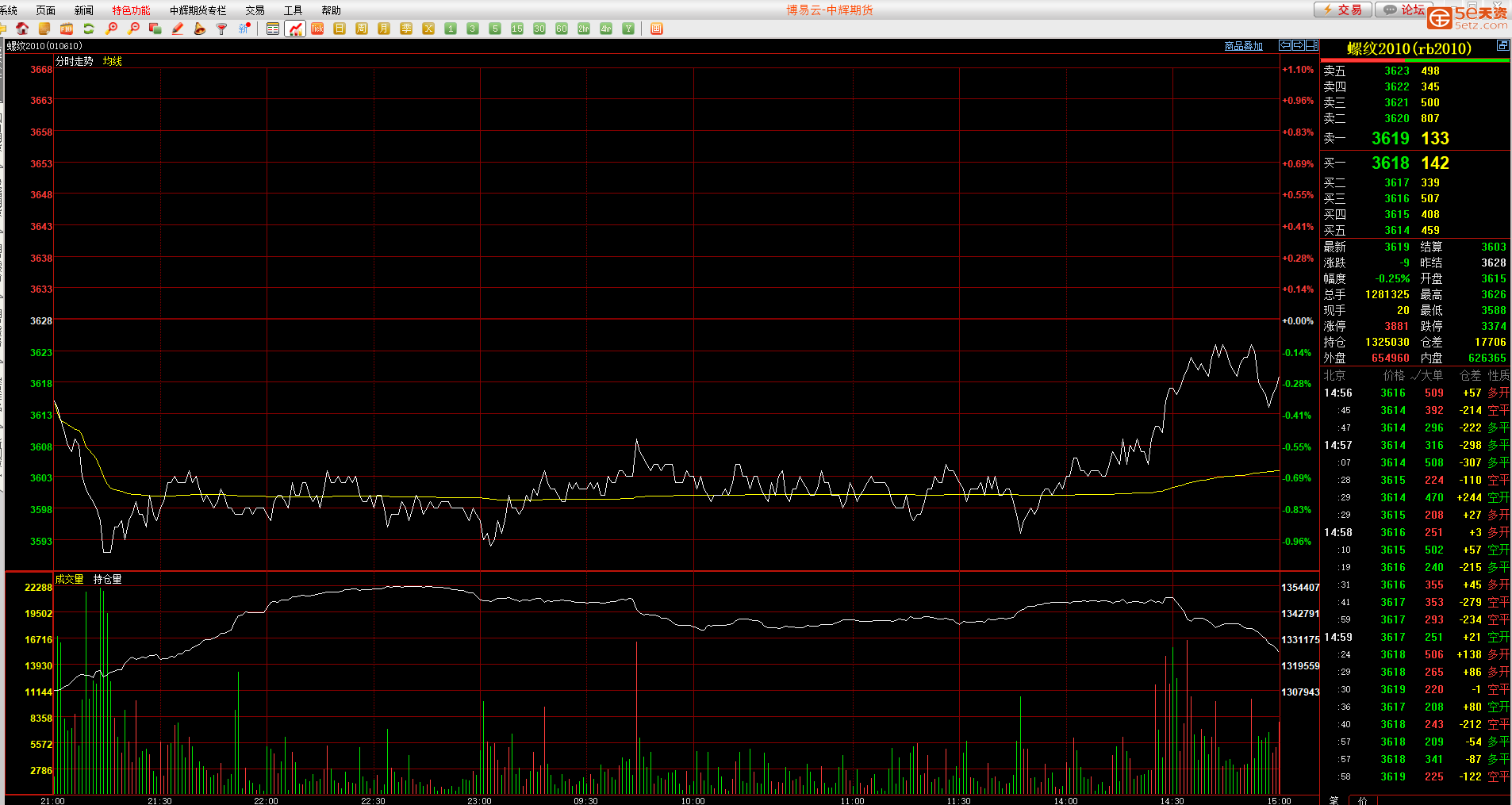Click the left arrow navigation icon
Image resolution: width=1512 pixels, height=805 pixels.
click(x=1285, y=45)
